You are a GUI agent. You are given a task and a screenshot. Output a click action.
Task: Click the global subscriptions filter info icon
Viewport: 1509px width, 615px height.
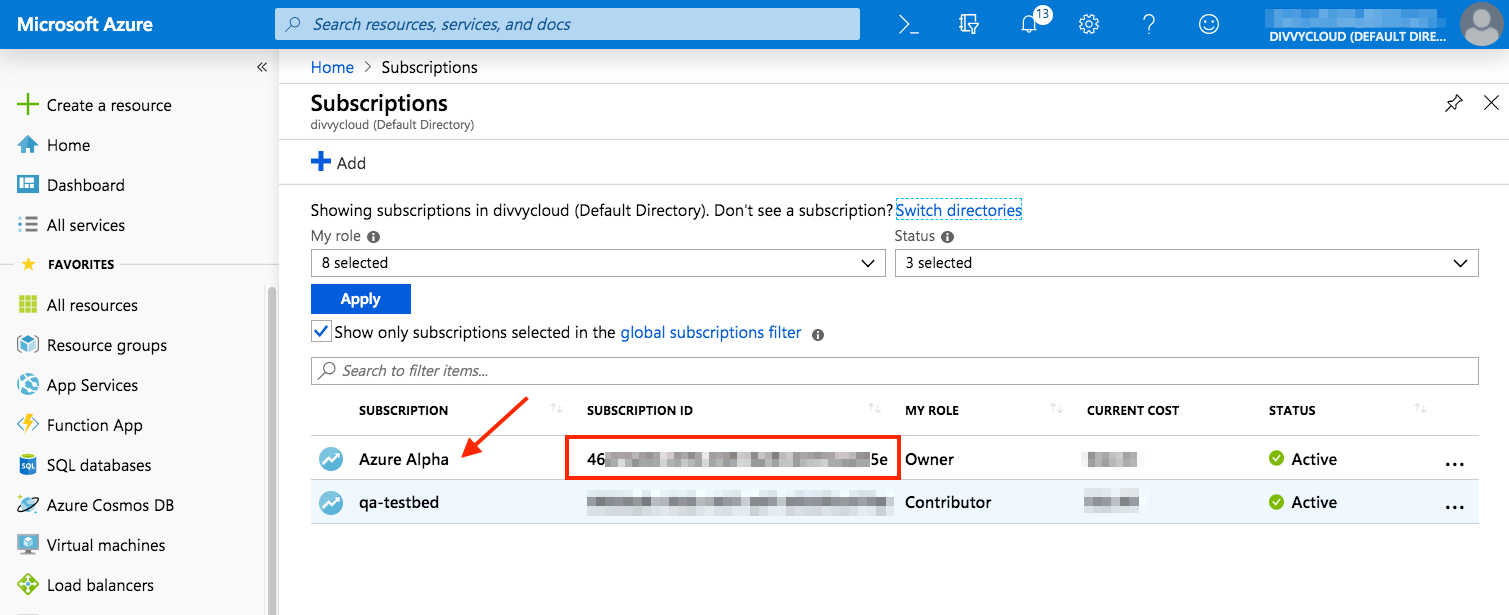point(818,334)
